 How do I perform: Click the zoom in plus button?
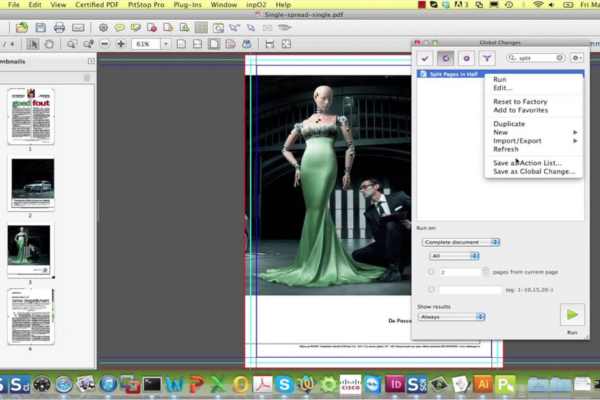click(121, 44)
